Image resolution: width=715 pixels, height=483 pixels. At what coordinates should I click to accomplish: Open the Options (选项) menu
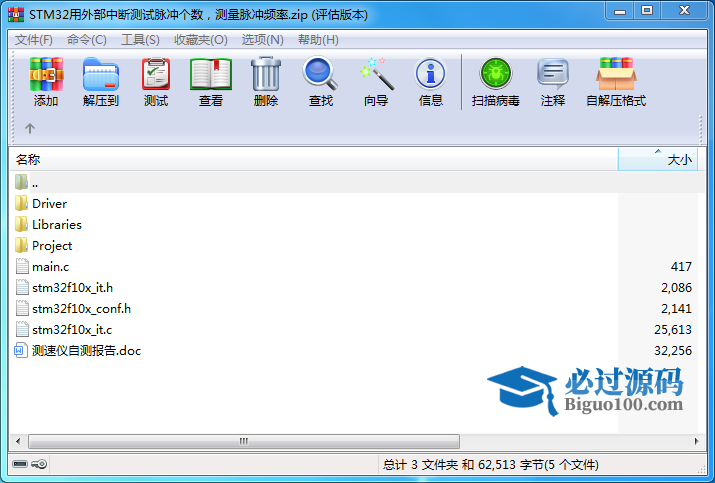pos(263,40)
